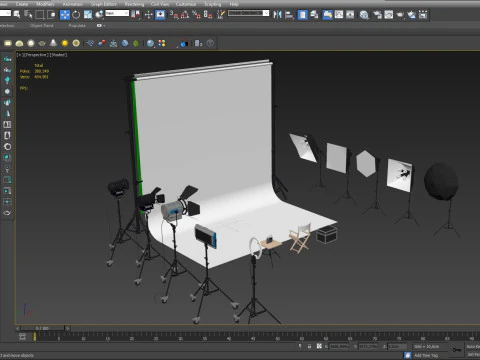Open the Scripting menu
This screenshot has width=480, height=360.
(x=212, y=4)
